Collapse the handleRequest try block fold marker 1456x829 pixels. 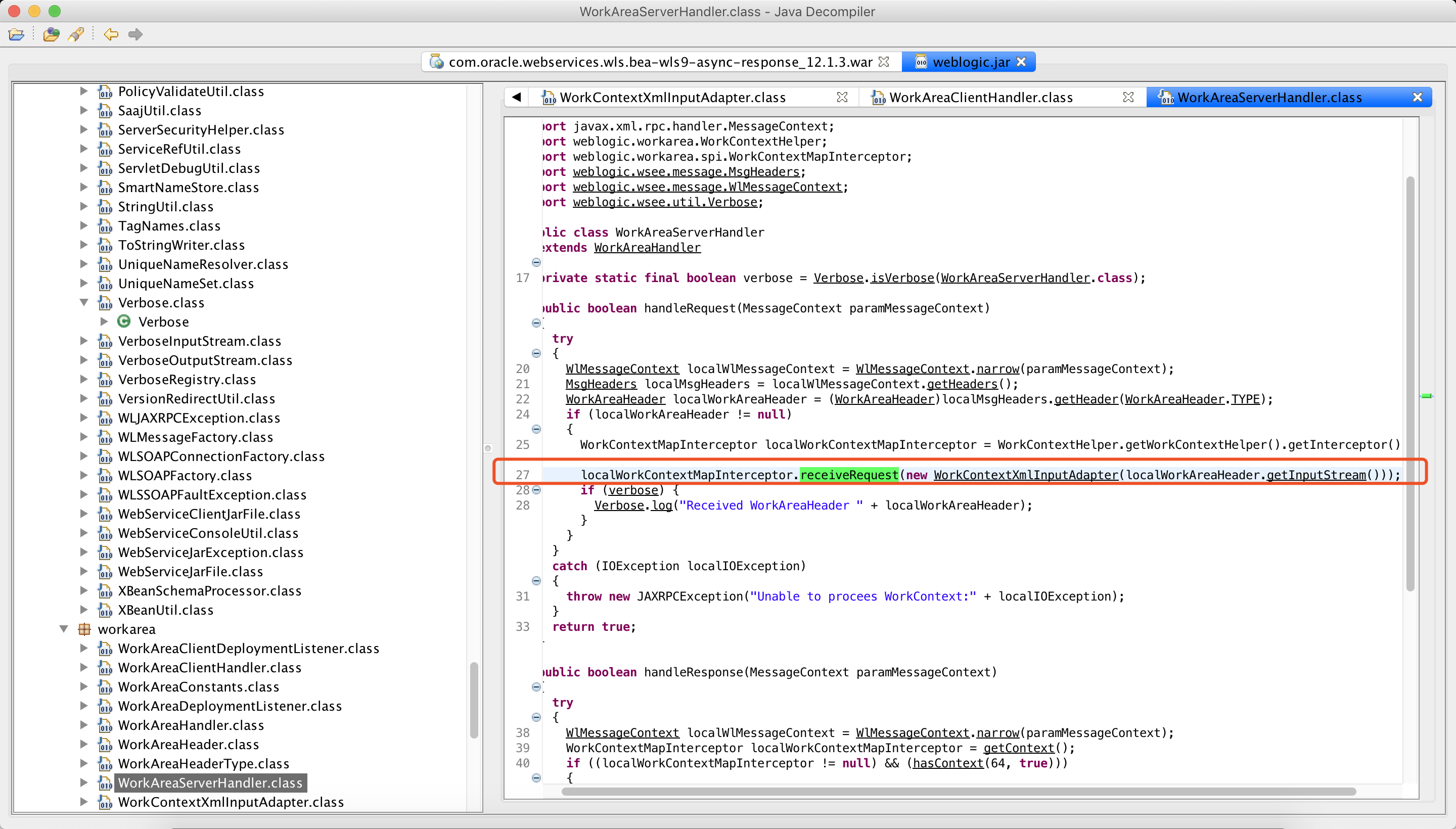[x=536, y=353]
